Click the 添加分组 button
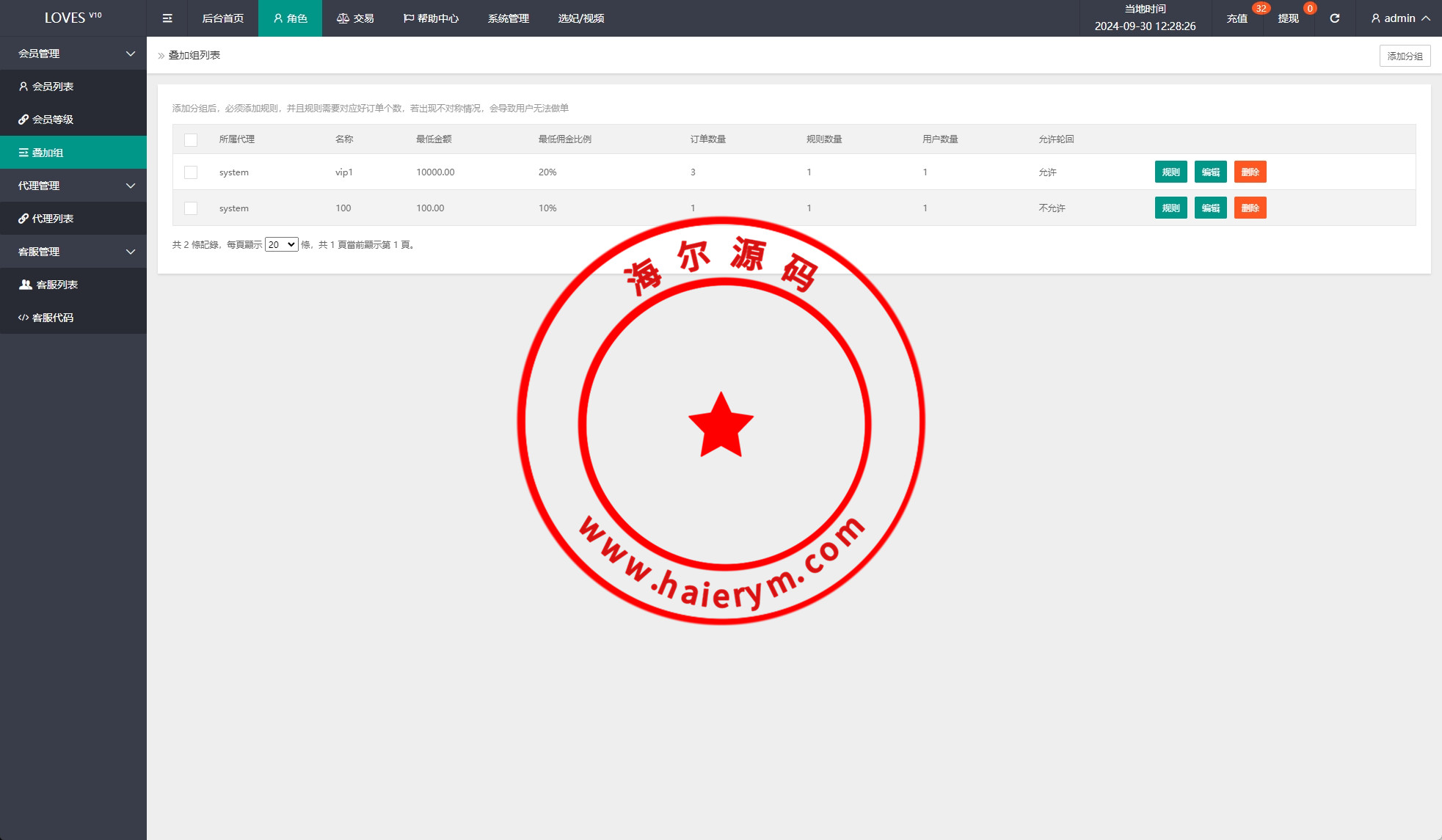 click(x=1405, y=56)
